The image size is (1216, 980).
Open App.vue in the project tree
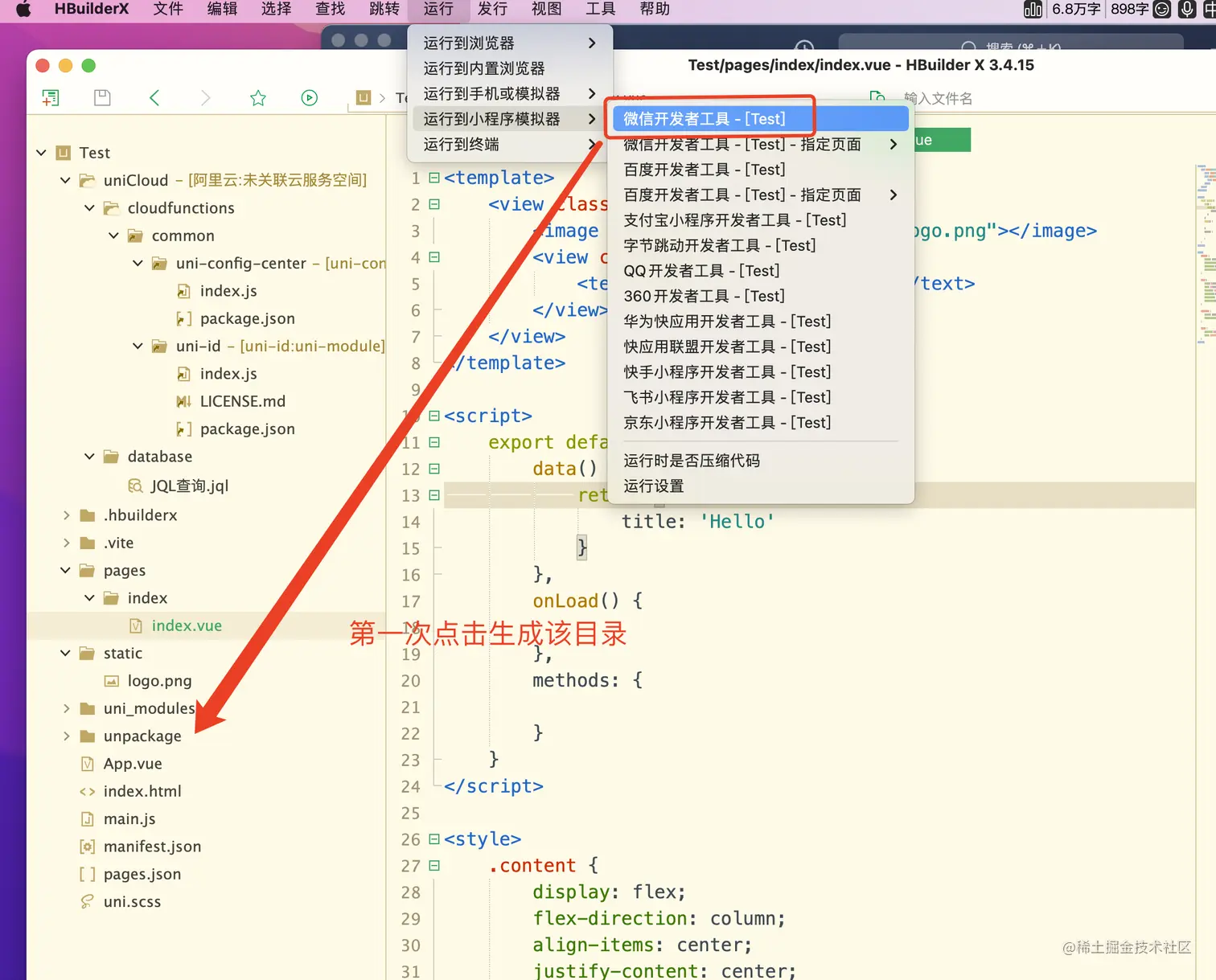(x=133, y=764)
